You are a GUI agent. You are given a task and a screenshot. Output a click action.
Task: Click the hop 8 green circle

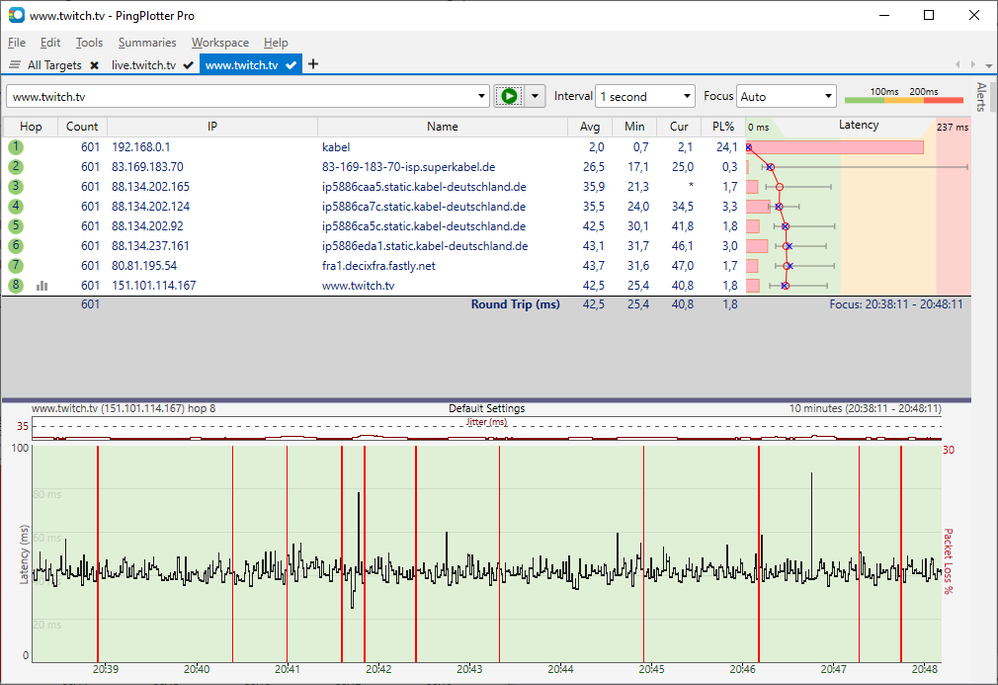16,285
